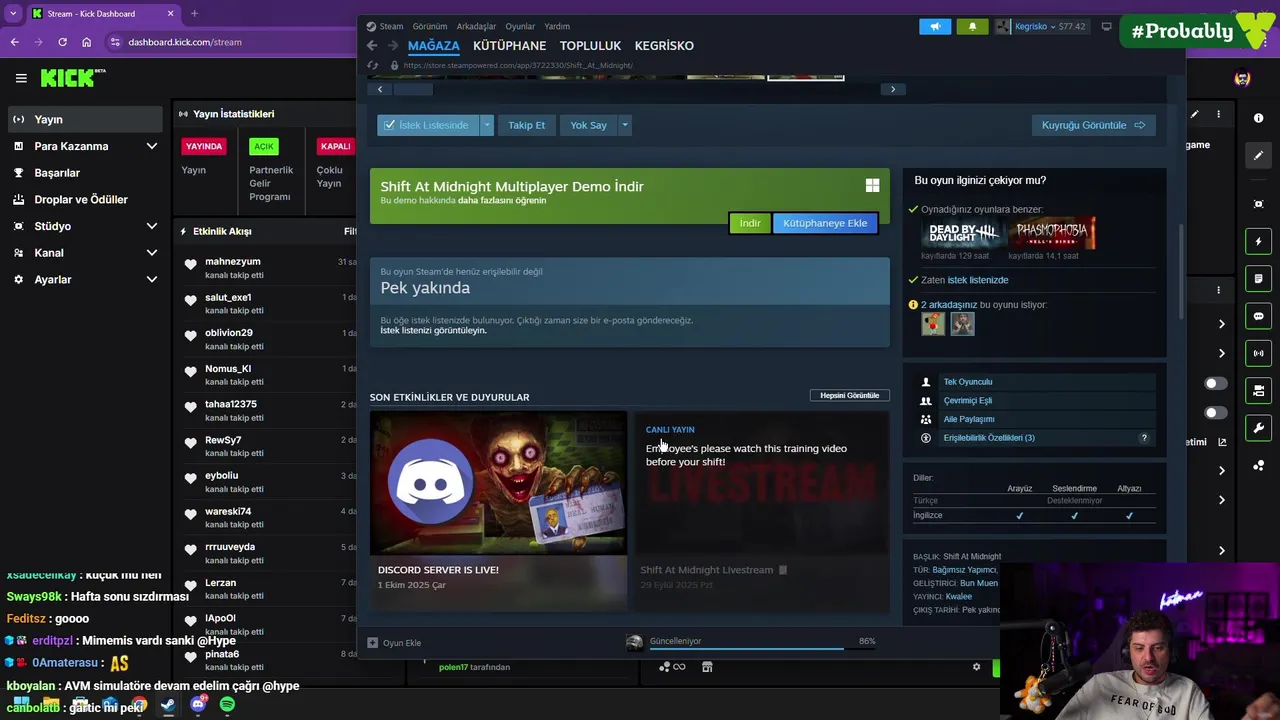Click next screenshot arrow in Steam carousel

click(x=893, y=89)
